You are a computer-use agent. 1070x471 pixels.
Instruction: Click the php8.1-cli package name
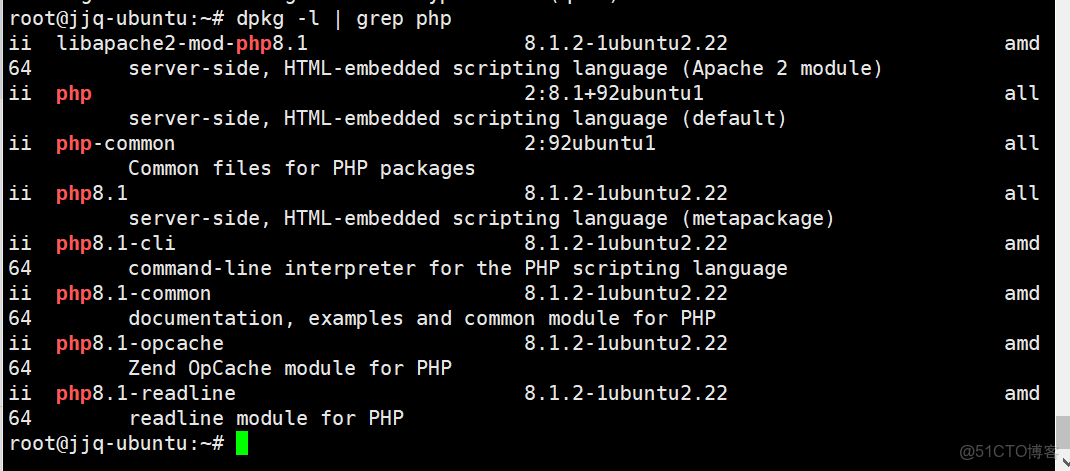coord(115,243)
